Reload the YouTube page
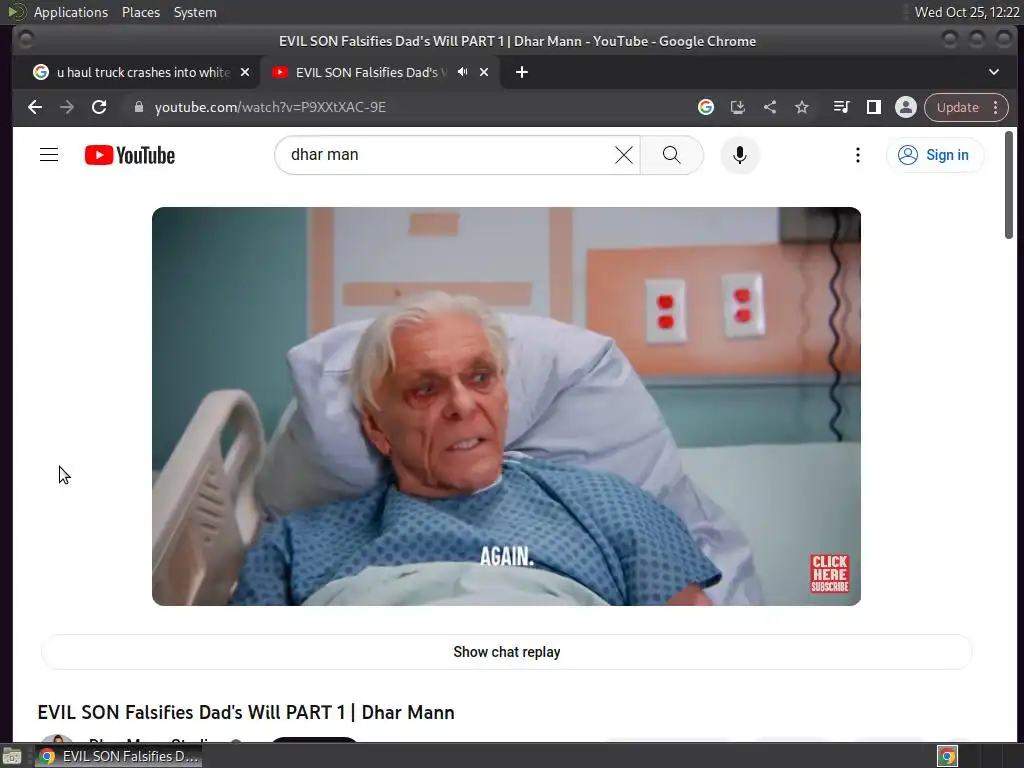Viewport: 1024px width, 768px height. click(99, 107)
